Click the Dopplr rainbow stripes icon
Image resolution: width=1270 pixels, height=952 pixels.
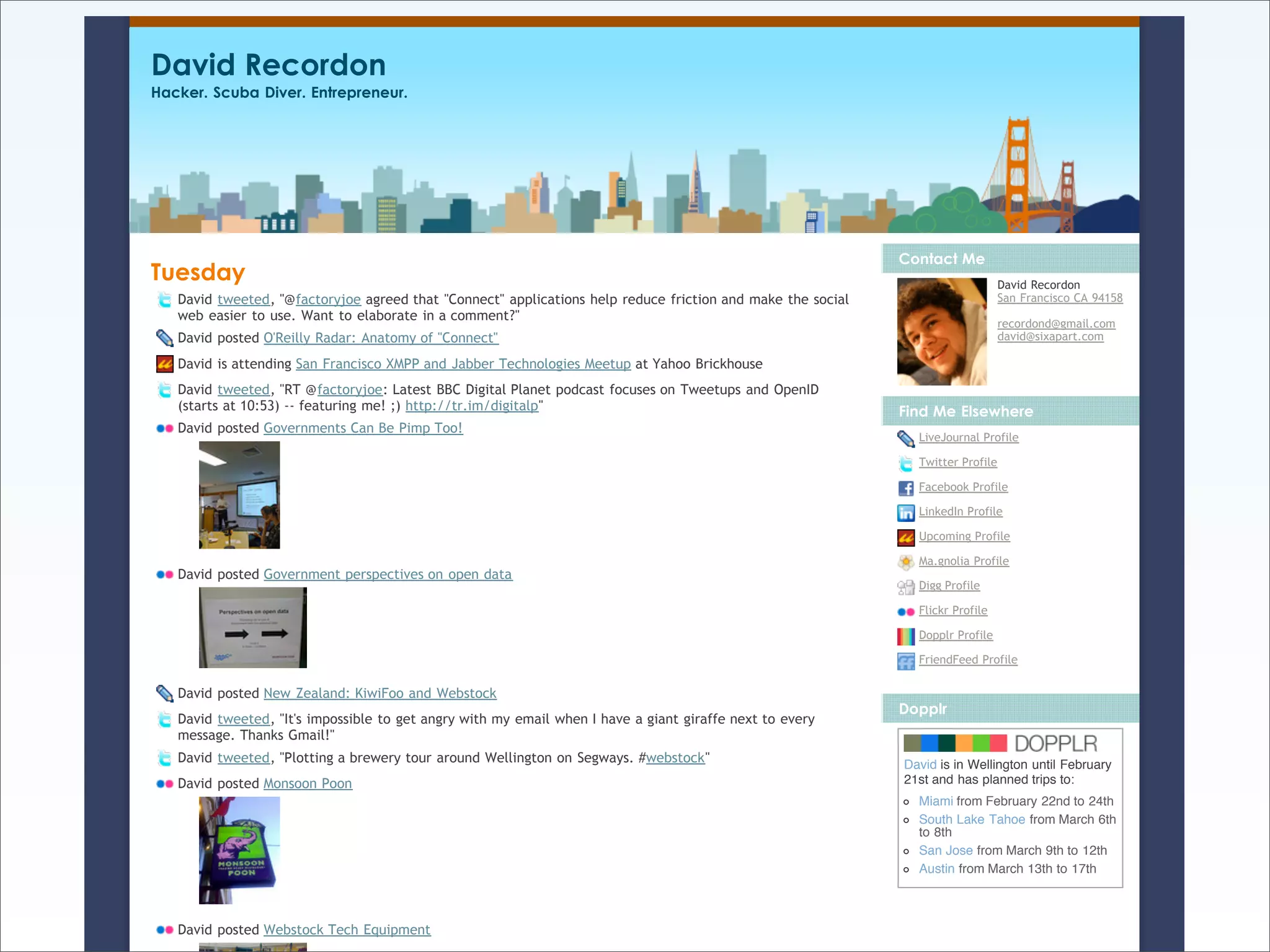coord(905,636)
